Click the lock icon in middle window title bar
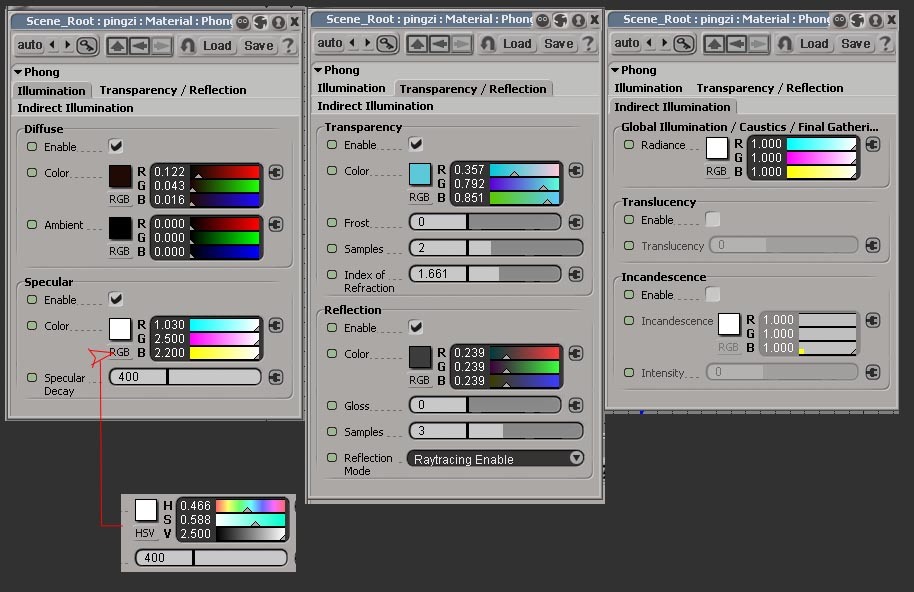Image resolution: width=914 pixels, height=592 pixels. coord(578,21)
